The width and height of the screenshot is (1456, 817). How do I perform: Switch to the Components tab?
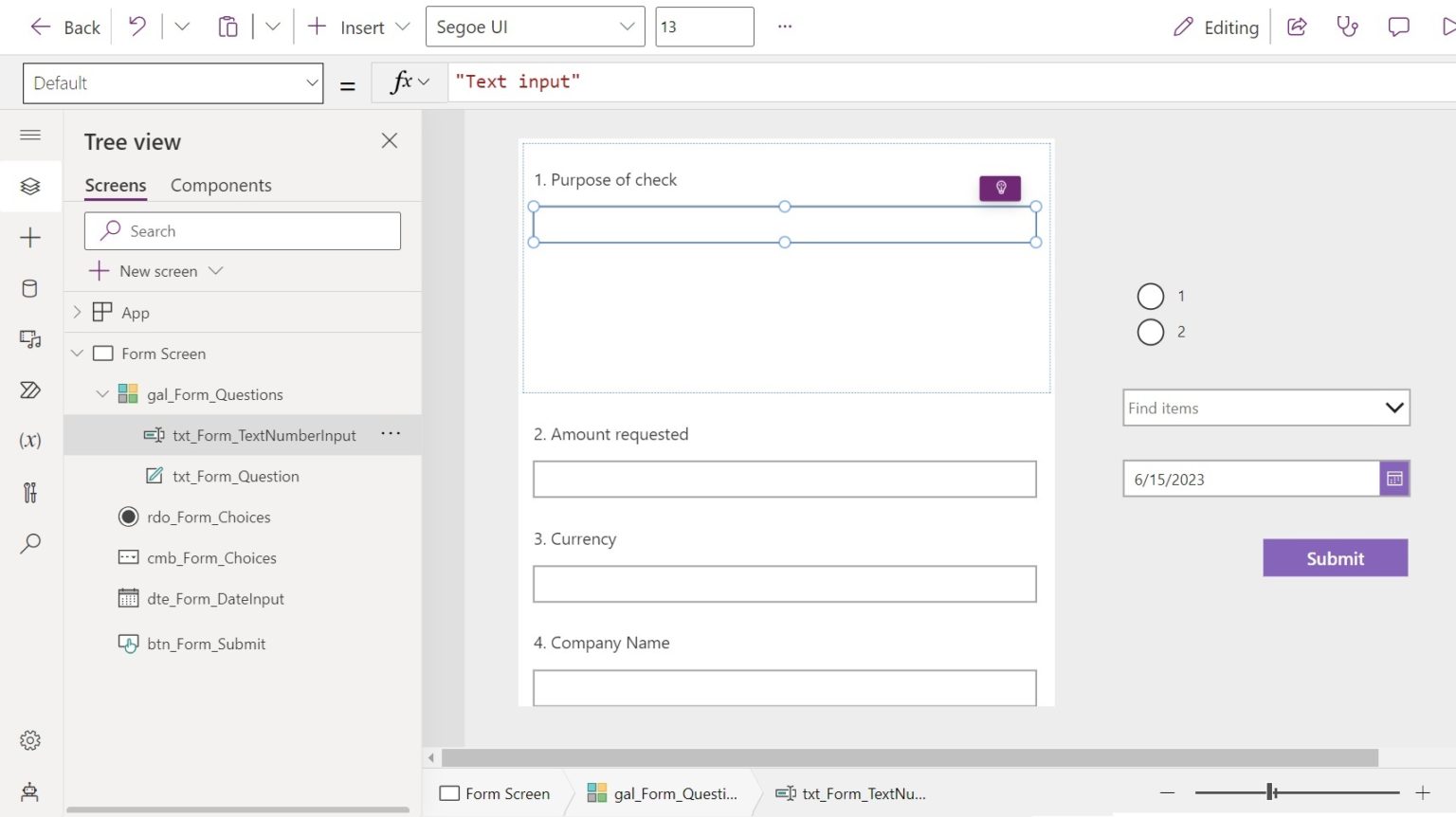(x=220, y=185)
